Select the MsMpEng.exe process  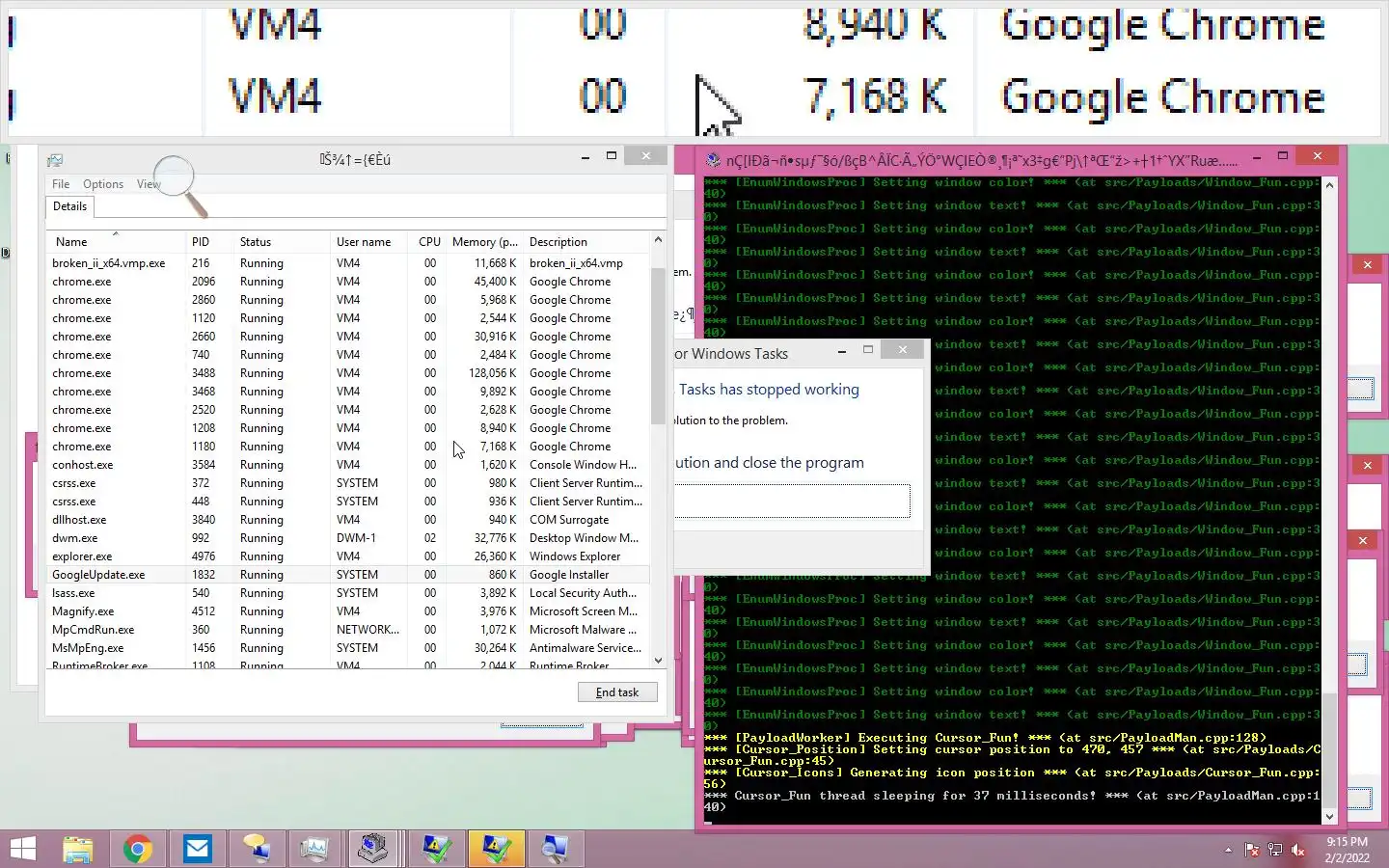click(347, 648)
